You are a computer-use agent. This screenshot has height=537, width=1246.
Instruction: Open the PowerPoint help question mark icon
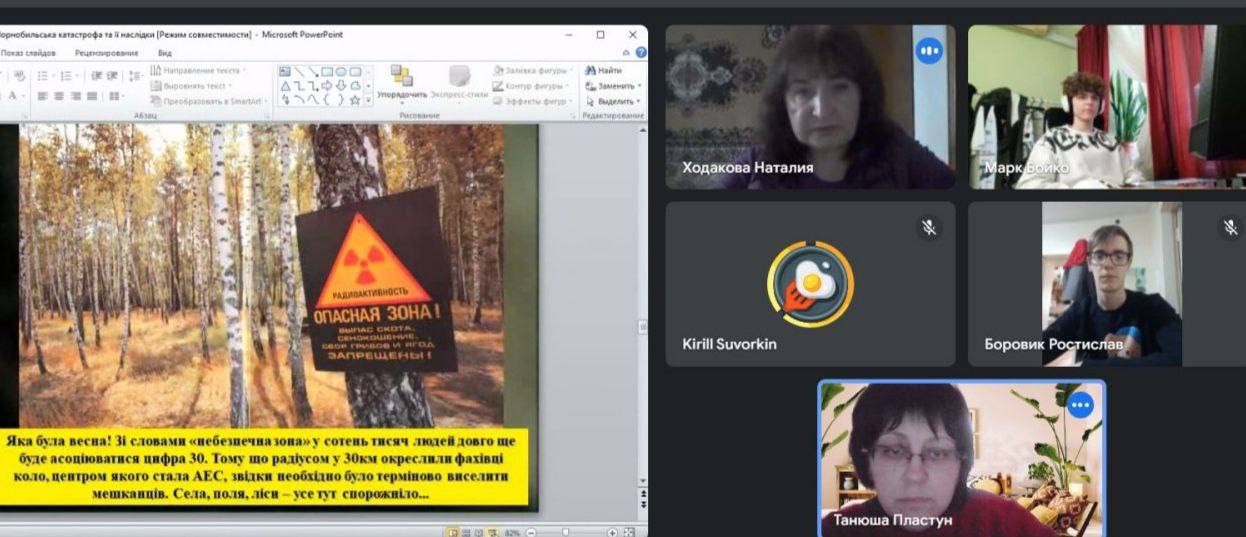pyautogui.click(x=641, y=53)
